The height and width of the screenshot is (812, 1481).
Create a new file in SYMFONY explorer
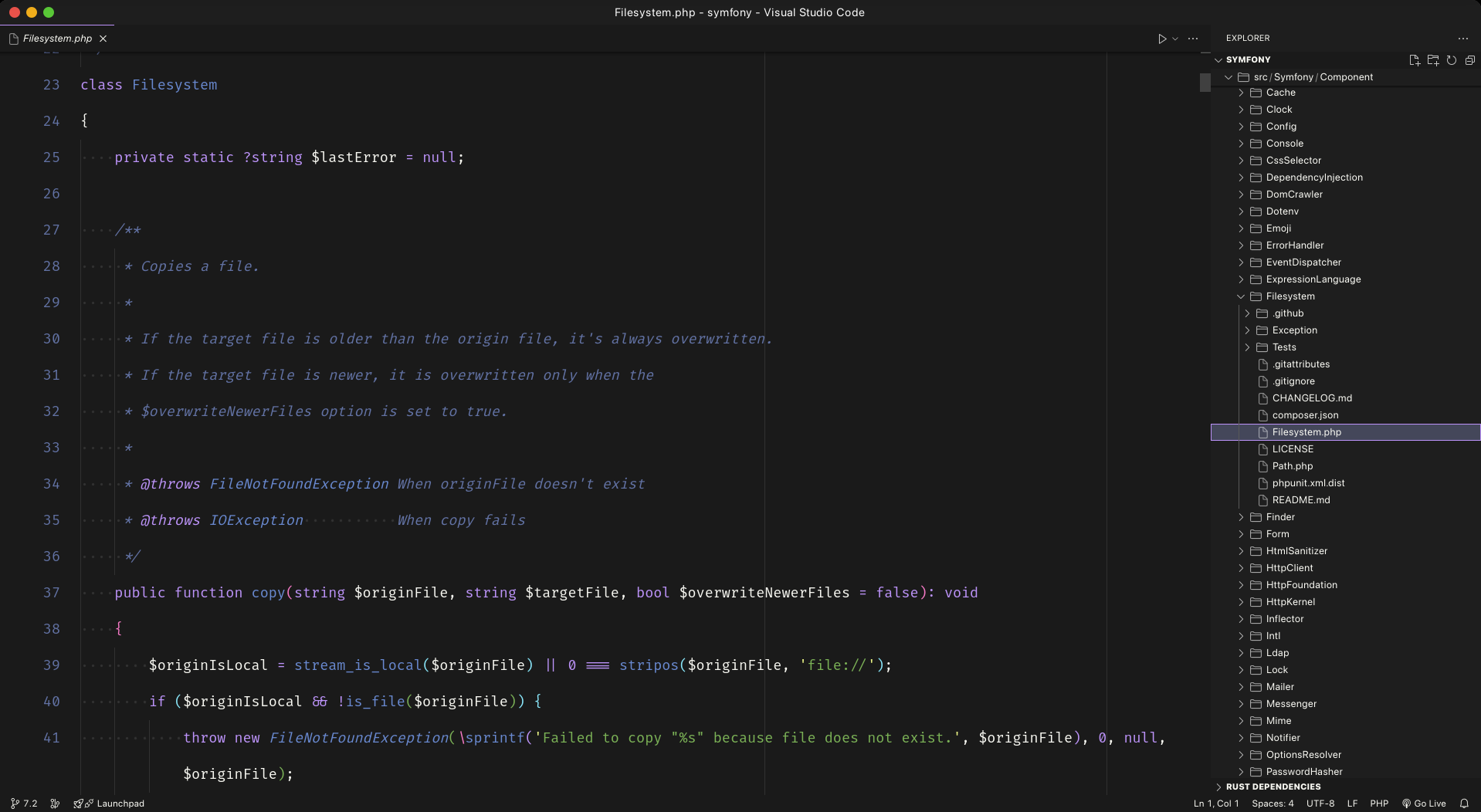pyautogui.click(x=1414, y=60)
